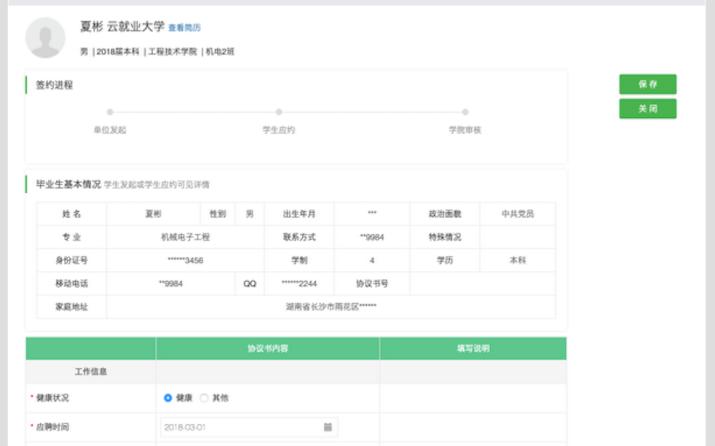Click the QQ number value cell

(299, 283)
